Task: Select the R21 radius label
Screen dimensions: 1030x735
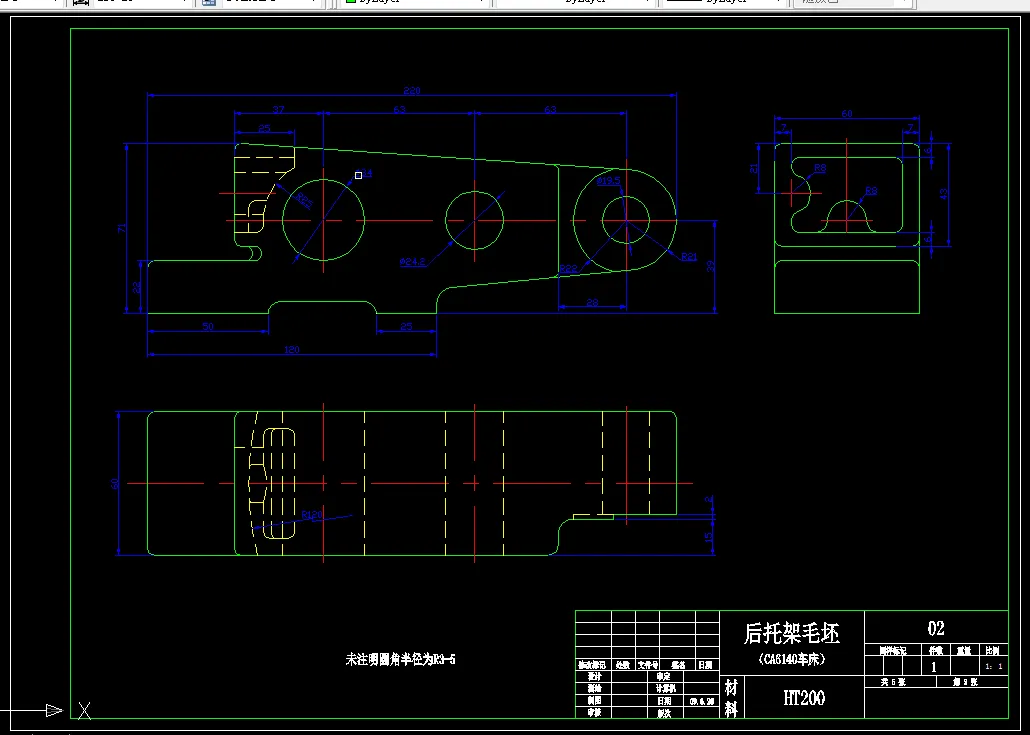Action: pos(689,257)
